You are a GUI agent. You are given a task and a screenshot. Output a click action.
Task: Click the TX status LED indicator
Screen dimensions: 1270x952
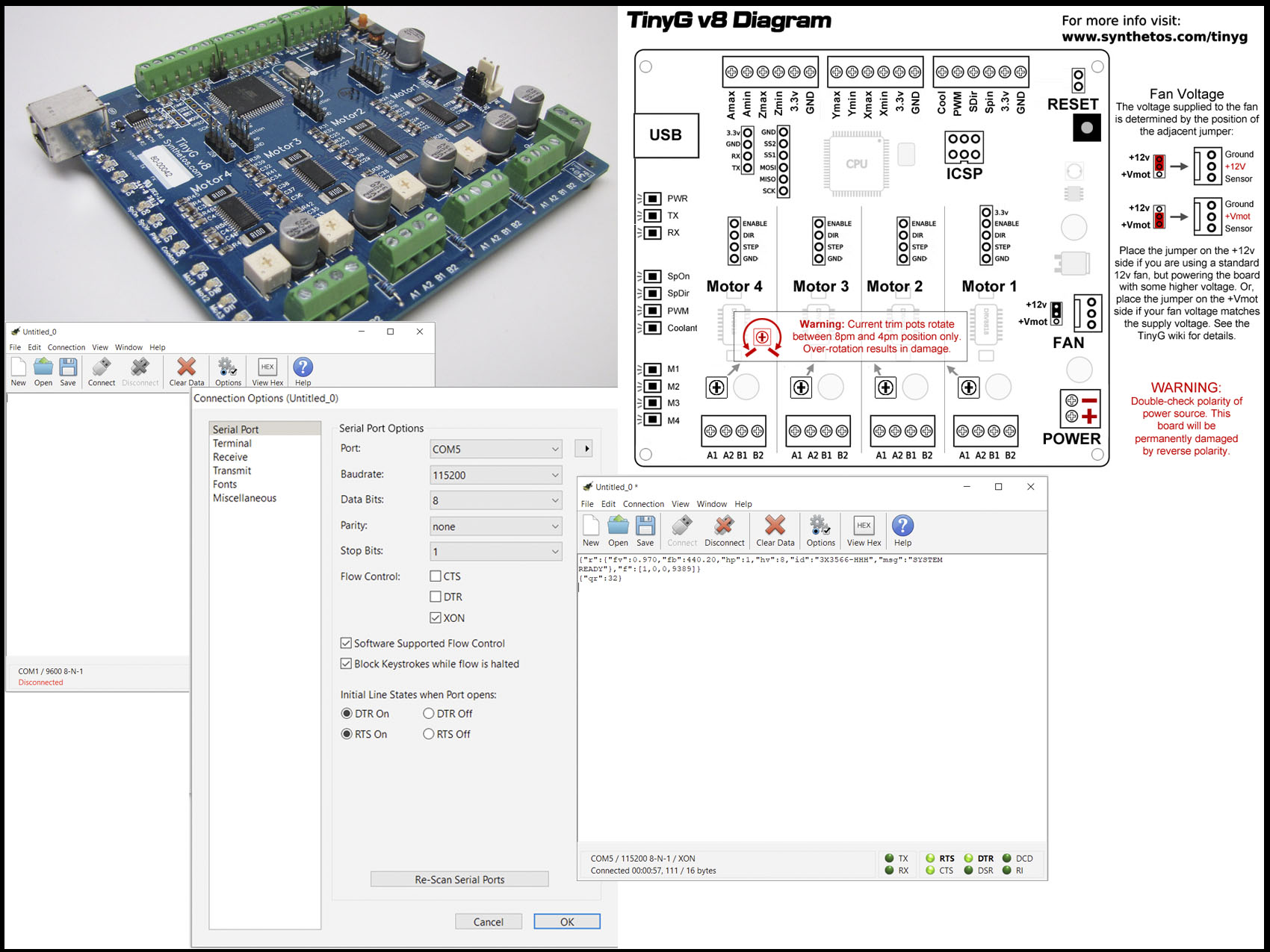(x=889, y=858)
